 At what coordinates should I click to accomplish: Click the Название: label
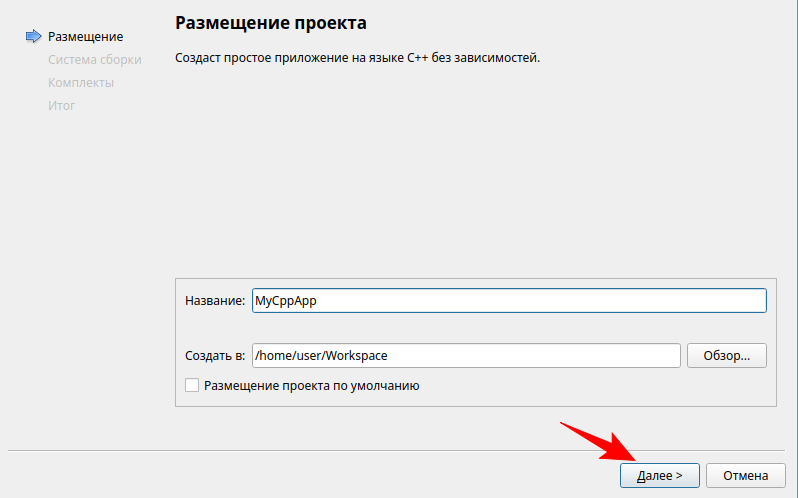pos(214,300)
